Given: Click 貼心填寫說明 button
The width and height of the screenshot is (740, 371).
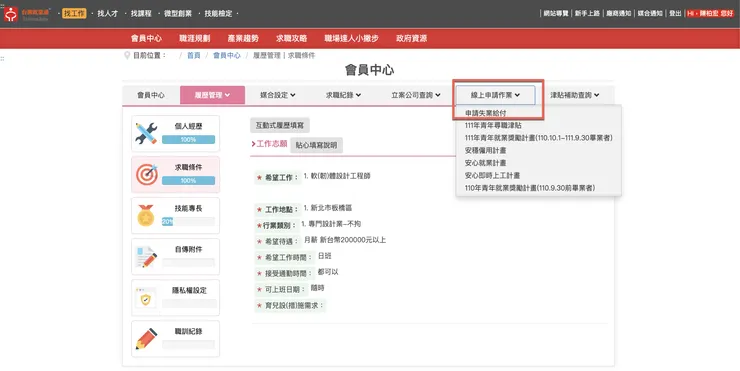Looking at the screenshot, I should (x=316, y=145).
